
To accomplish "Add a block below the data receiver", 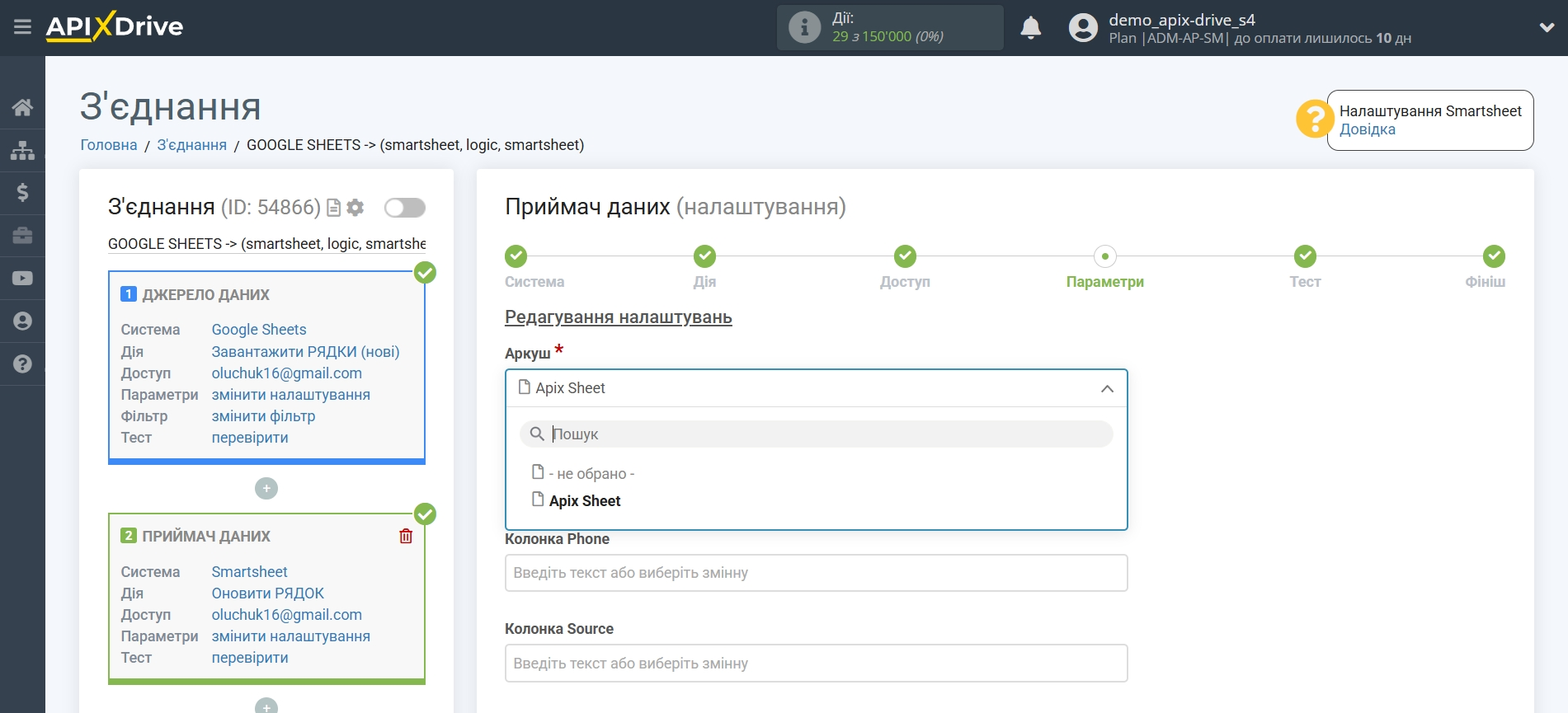I will click(x=266, y=706).
